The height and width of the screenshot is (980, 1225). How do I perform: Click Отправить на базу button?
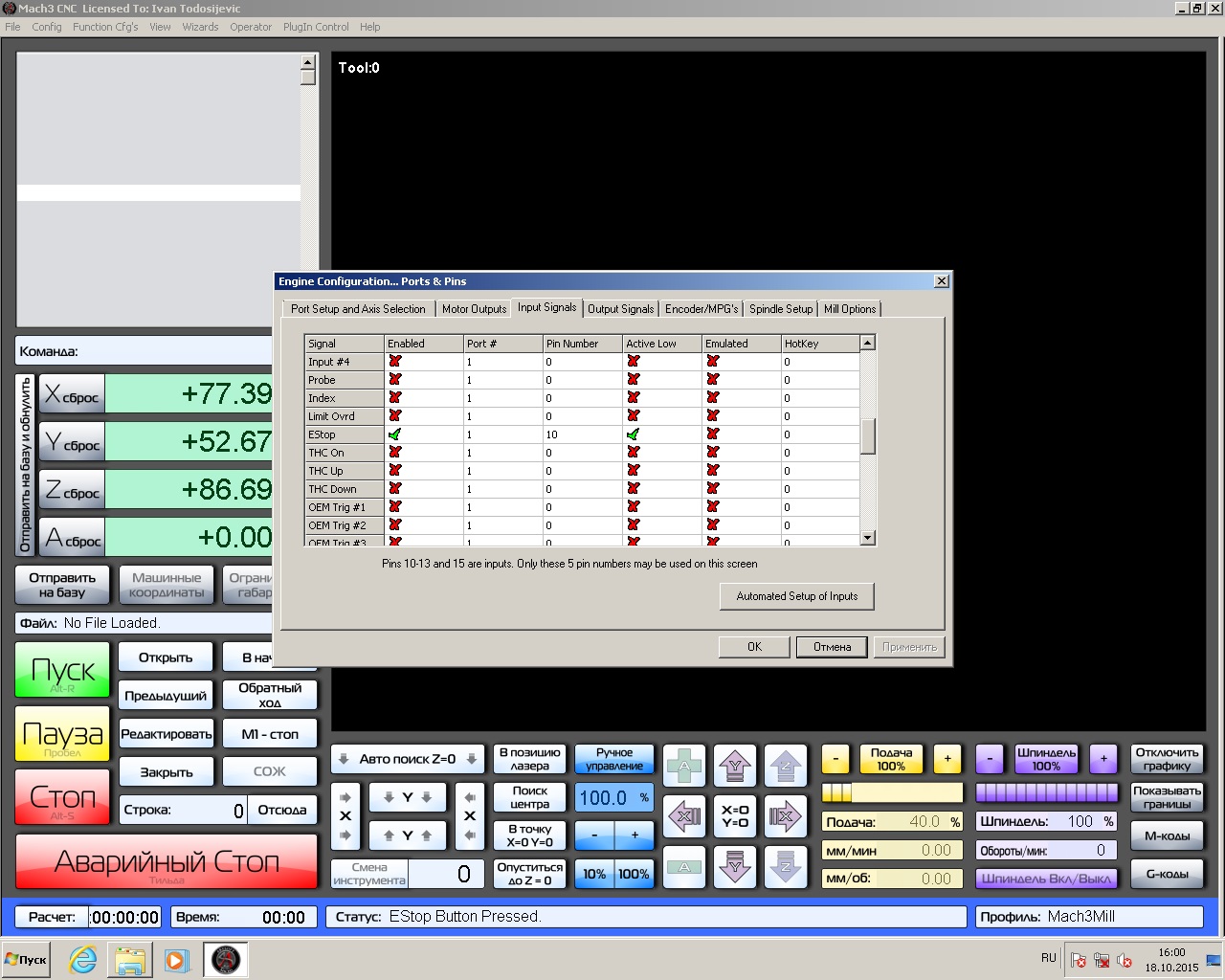[62, 585]
